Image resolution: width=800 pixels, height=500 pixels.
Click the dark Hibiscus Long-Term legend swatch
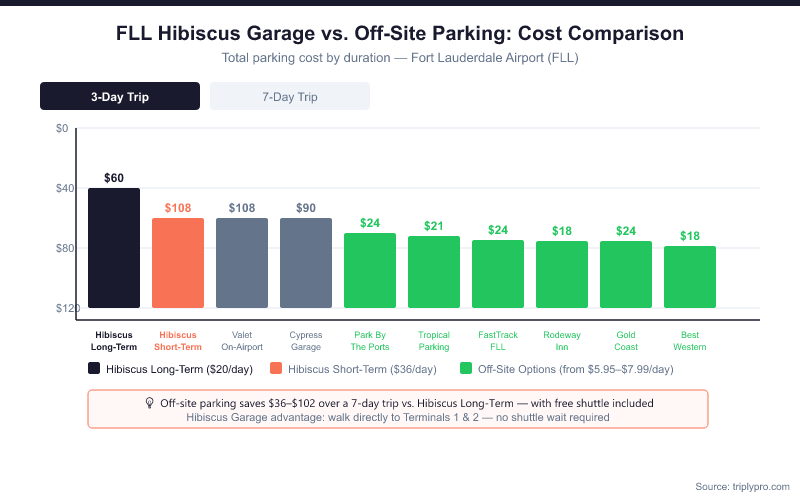click(94, 368)
